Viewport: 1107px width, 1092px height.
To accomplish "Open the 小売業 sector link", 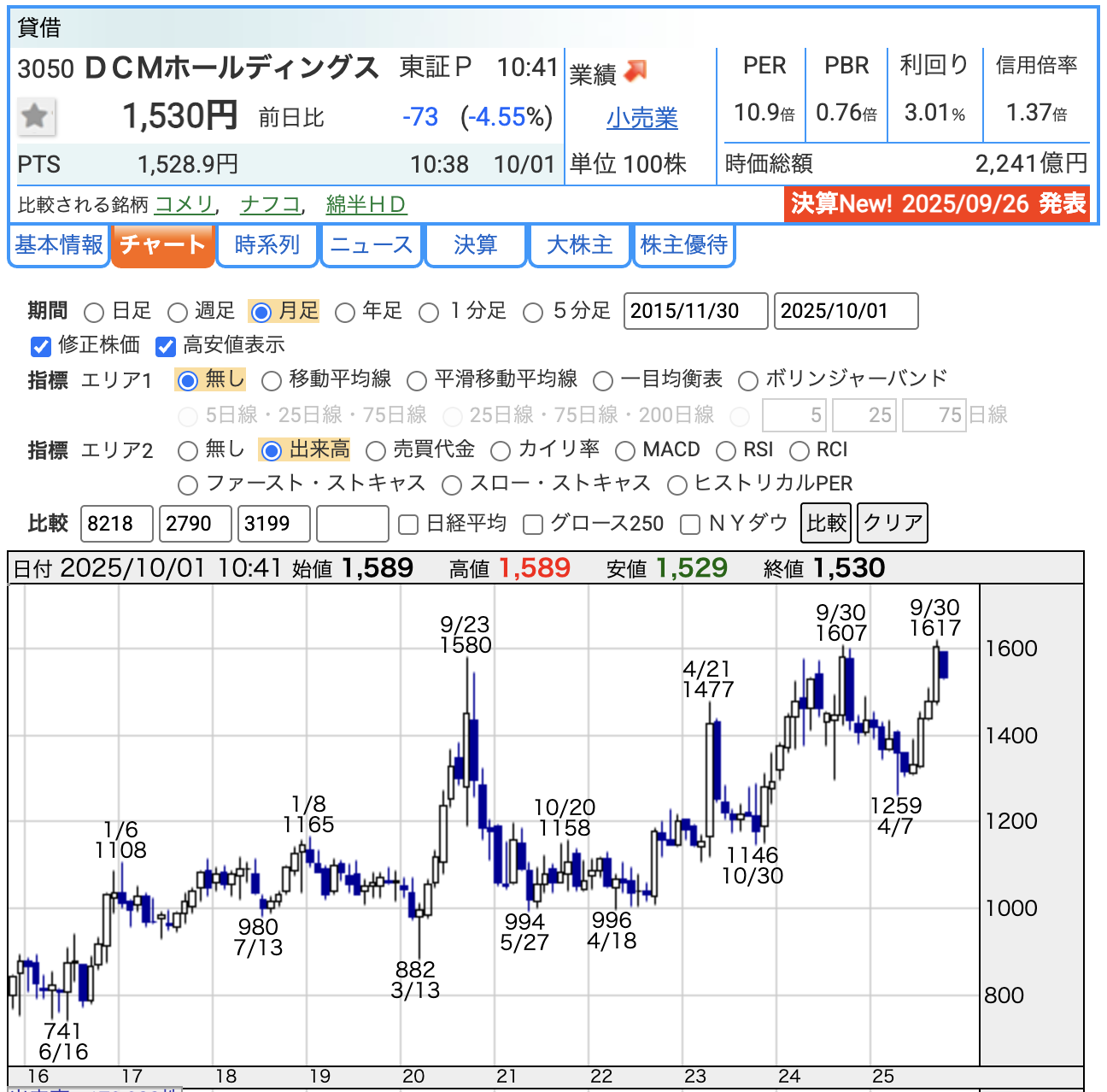I will point(641,118).
